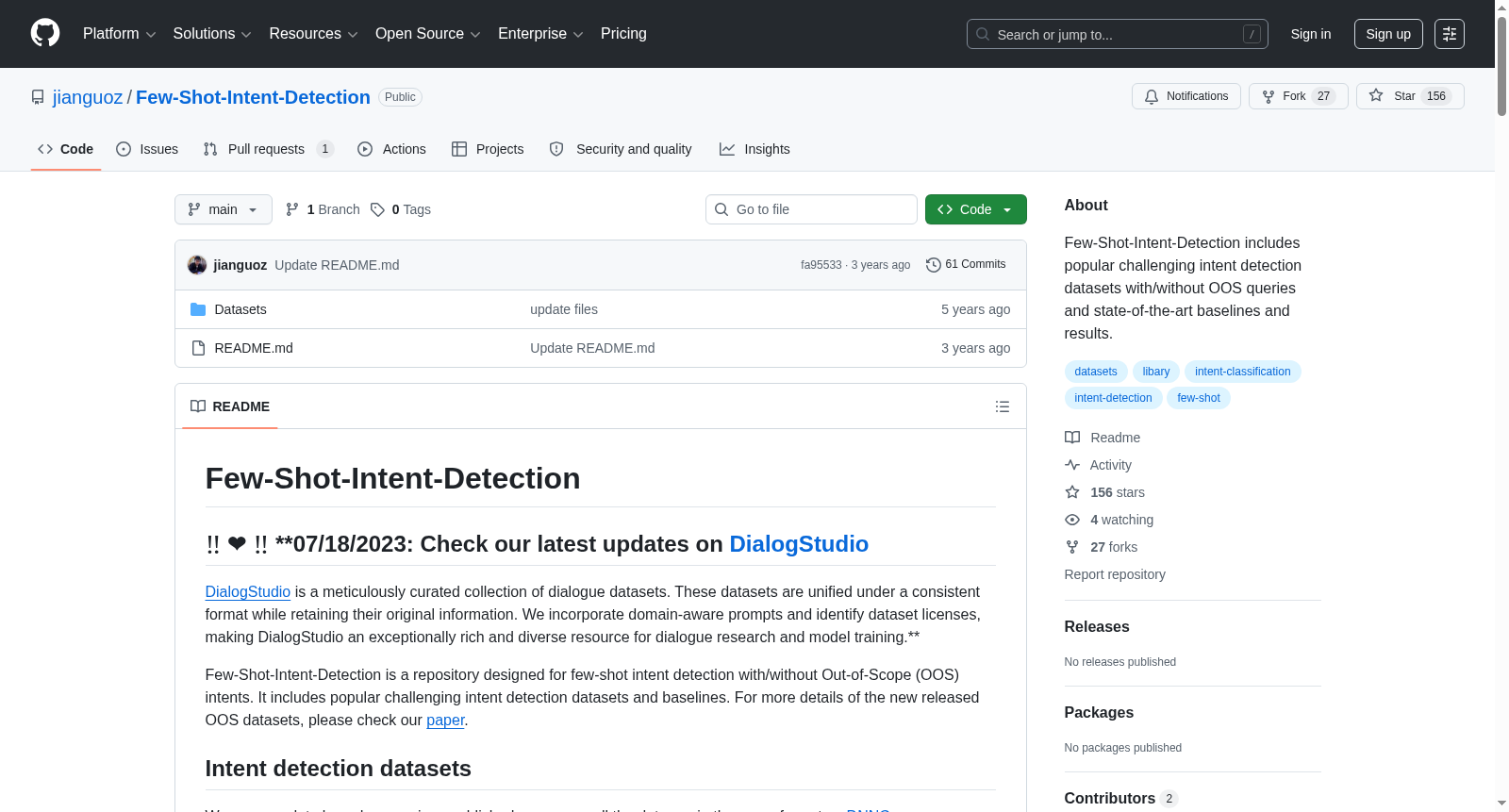This screenshot has height=812, width=1509.
Task: Click the intent-detection topic tag
Action: [x=1114, y=398]
